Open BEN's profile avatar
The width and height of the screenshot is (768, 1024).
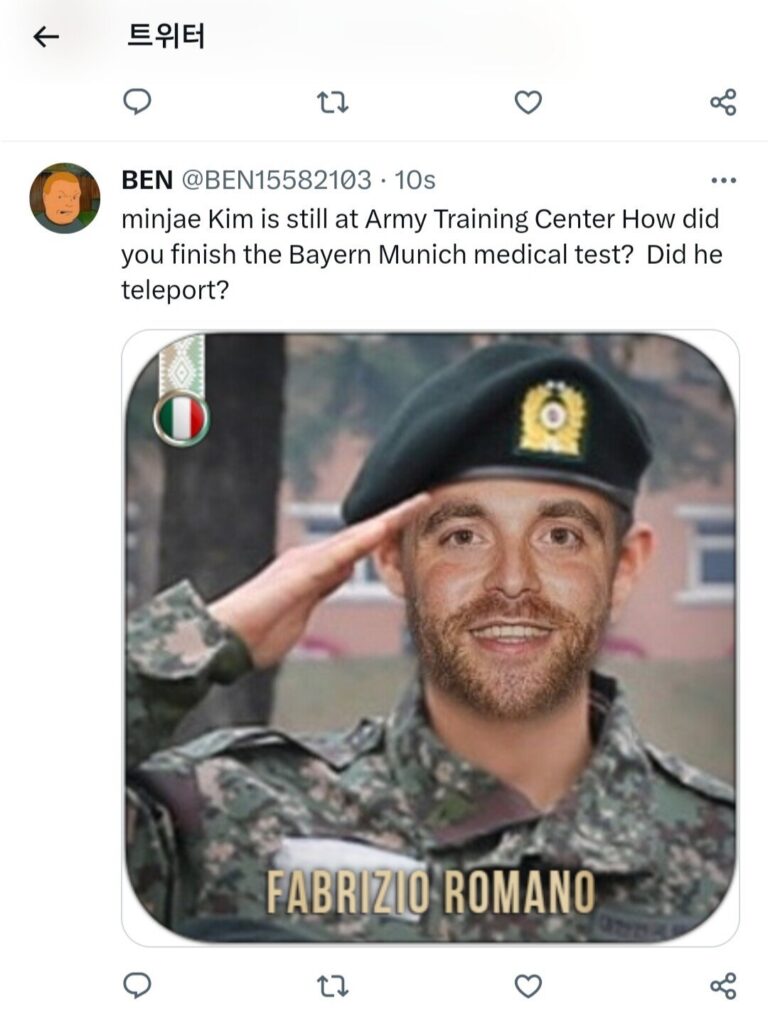(x=65, y=198)
